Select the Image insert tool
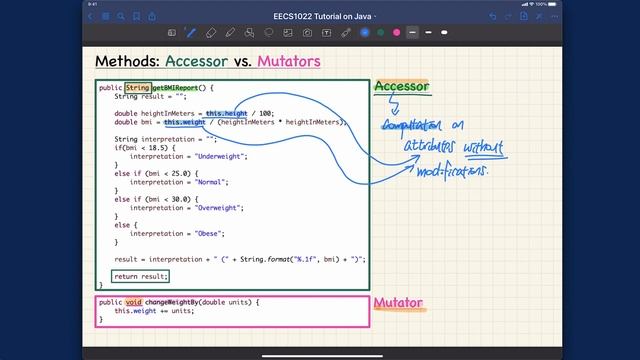 (x=288, y=33)
